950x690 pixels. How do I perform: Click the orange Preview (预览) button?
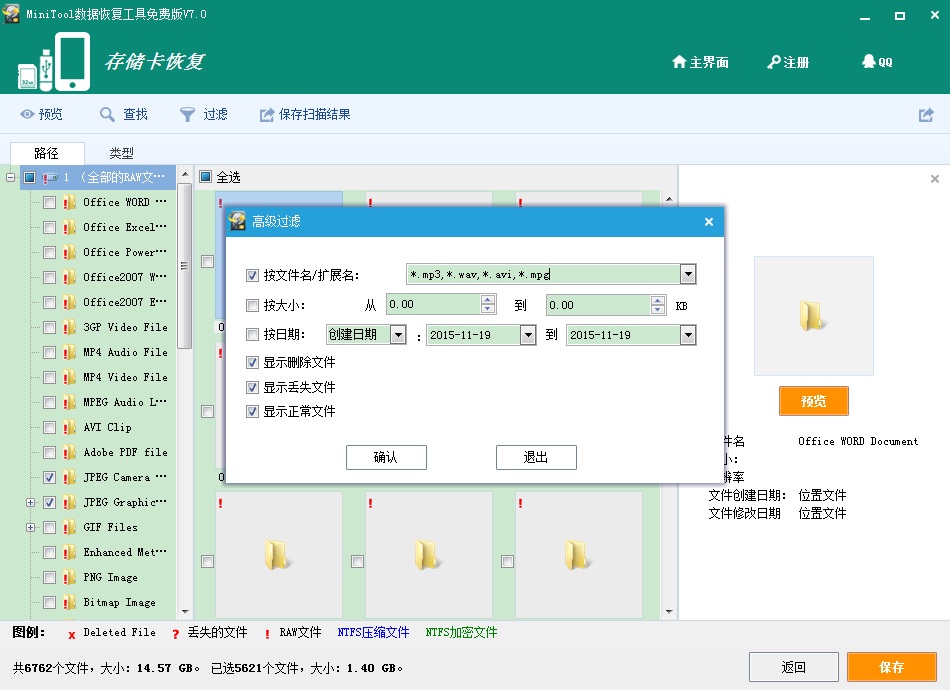[x=814, y=401]
